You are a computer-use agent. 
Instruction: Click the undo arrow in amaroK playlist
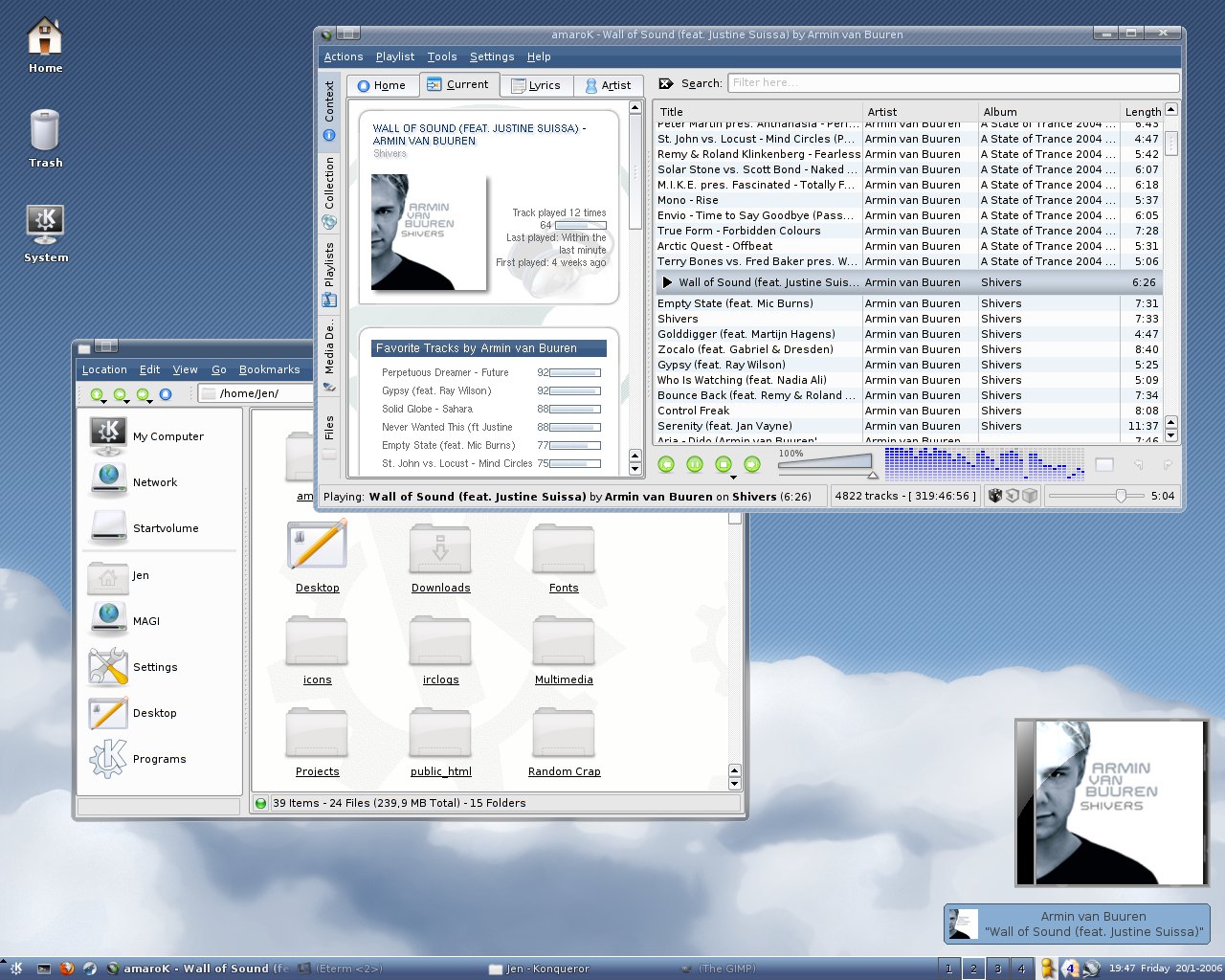1139,465
